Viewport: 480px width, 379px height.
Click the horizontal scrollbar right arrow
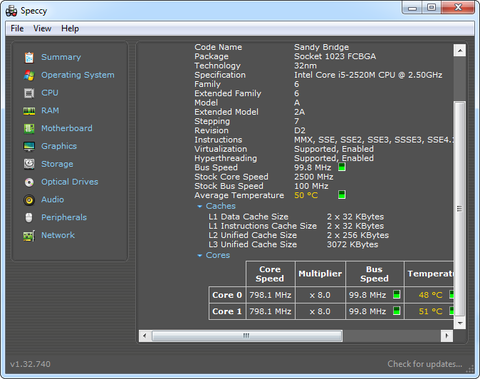coord(447,336)
